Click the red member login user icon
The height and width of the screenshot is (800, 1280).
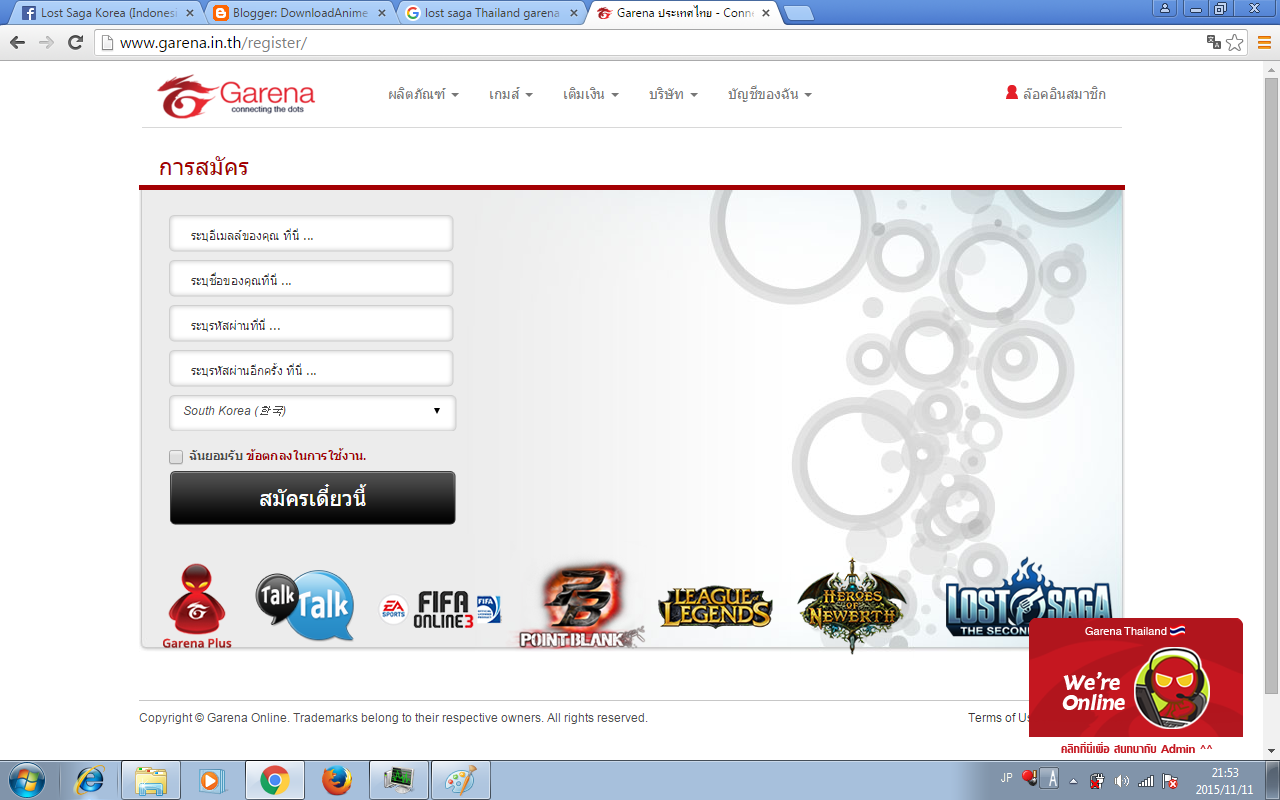(x=1011, y=93)
